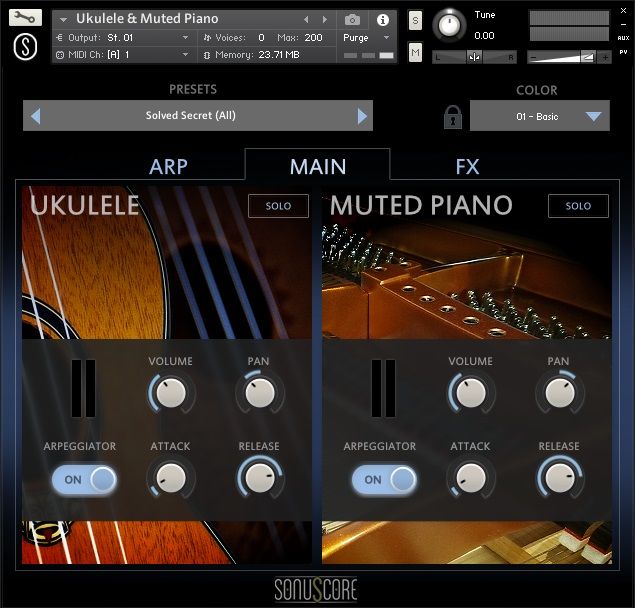Image resolution: width=635 pixels, height=608 pixels.
Task: Minimize the instrument view with dash icon
Action: pos(623,24)
